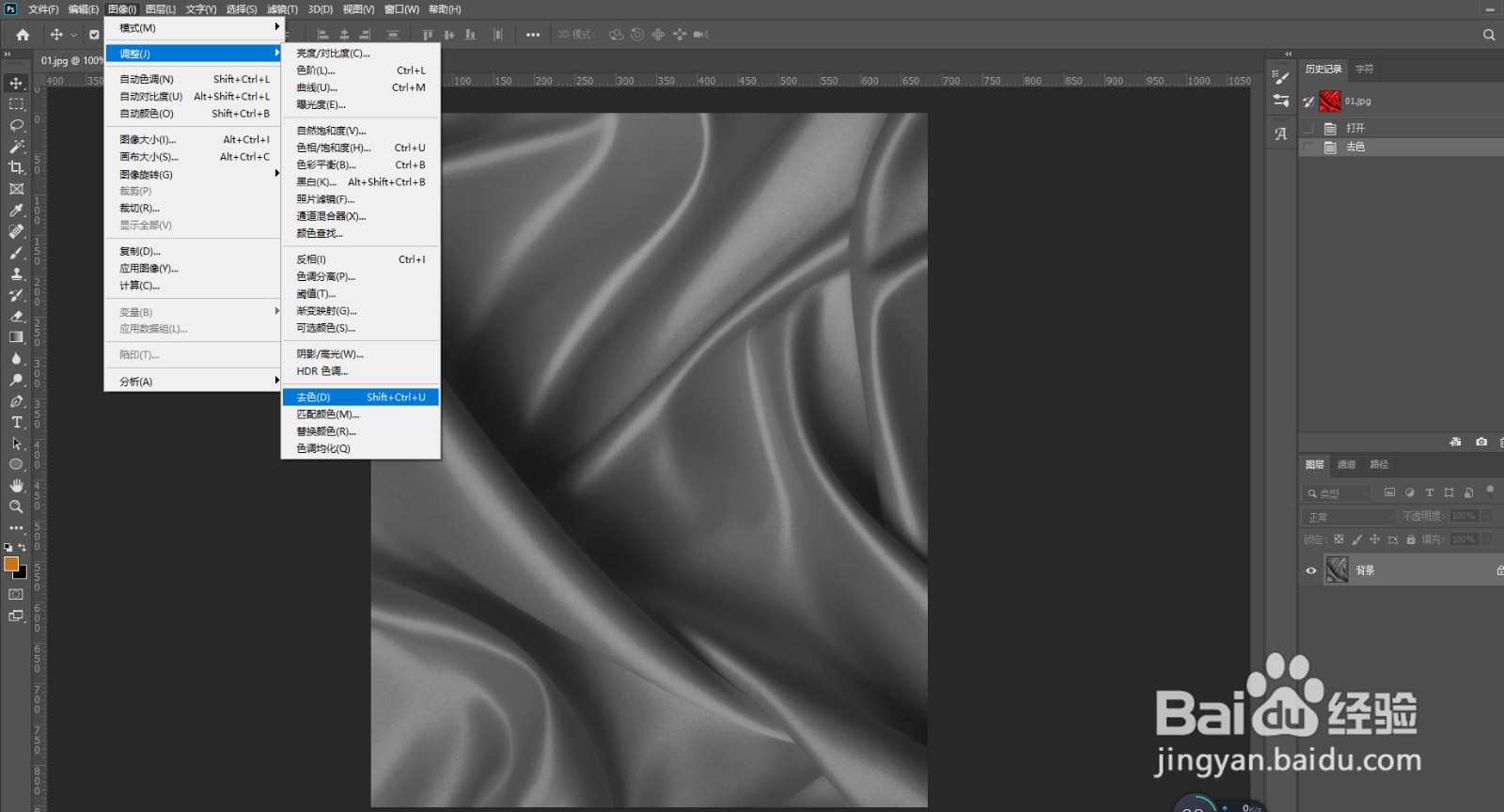
Task: Select the Horizontal Type tool
Action: click(x=16, y=422)
